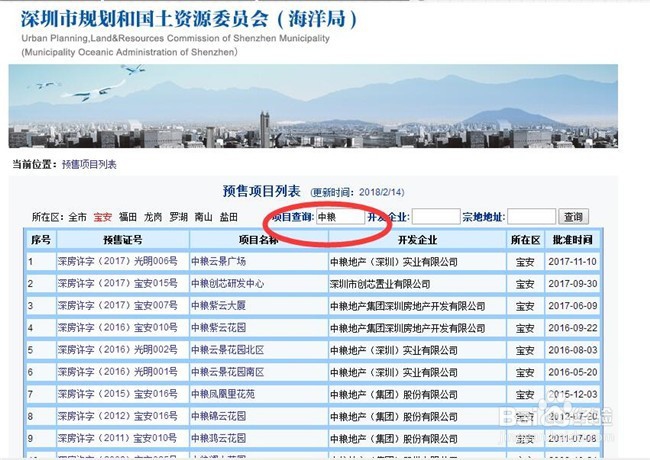Image resolution: width=650 pixels, height=460 pixels.
Task: Select the 罗湖 district filter
Action: click(x=178, y=217)
